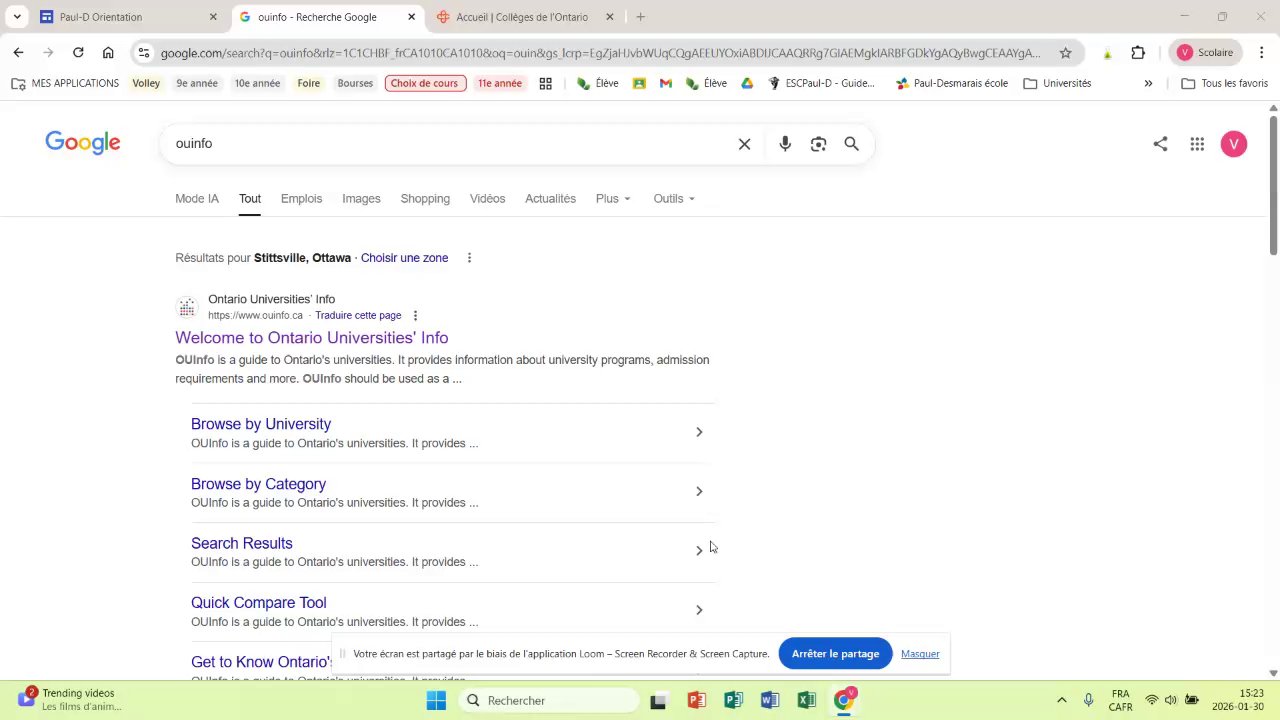
Task: Expand the Quick Compare Tool chevron
Action: click(699, 610)
